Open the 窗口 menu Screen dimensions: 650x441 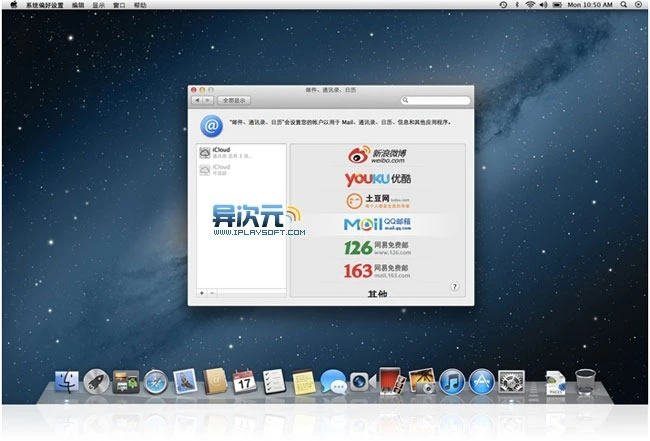tap(119, 5)
